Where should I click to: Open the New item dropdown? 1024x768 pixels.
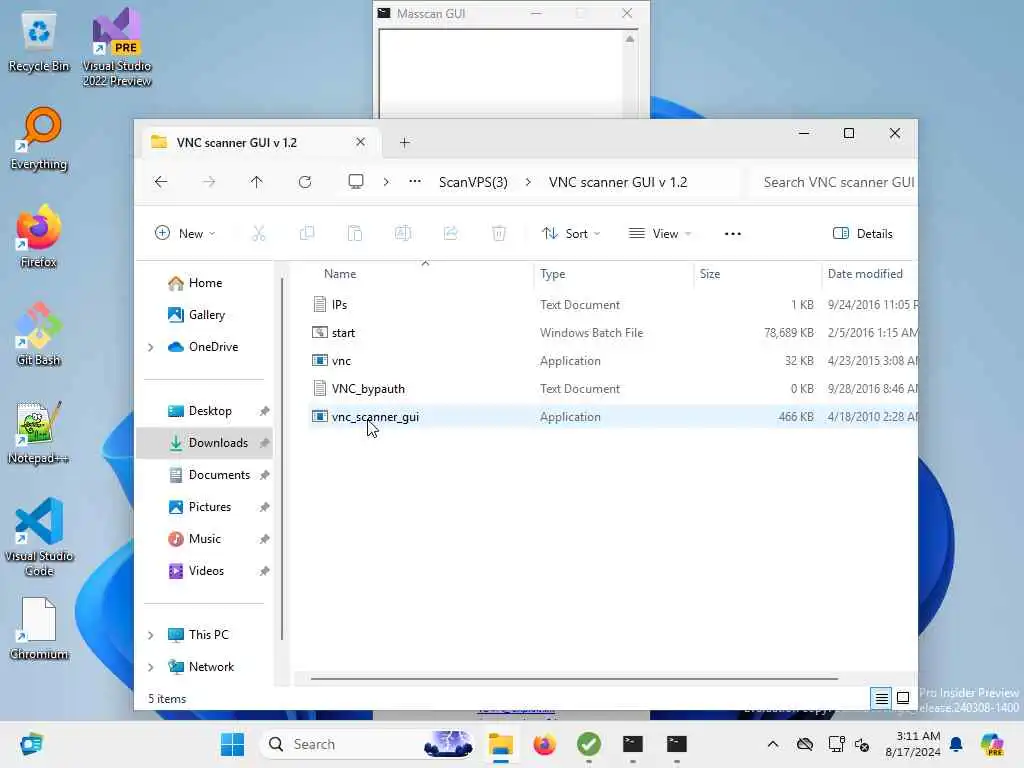185,234
